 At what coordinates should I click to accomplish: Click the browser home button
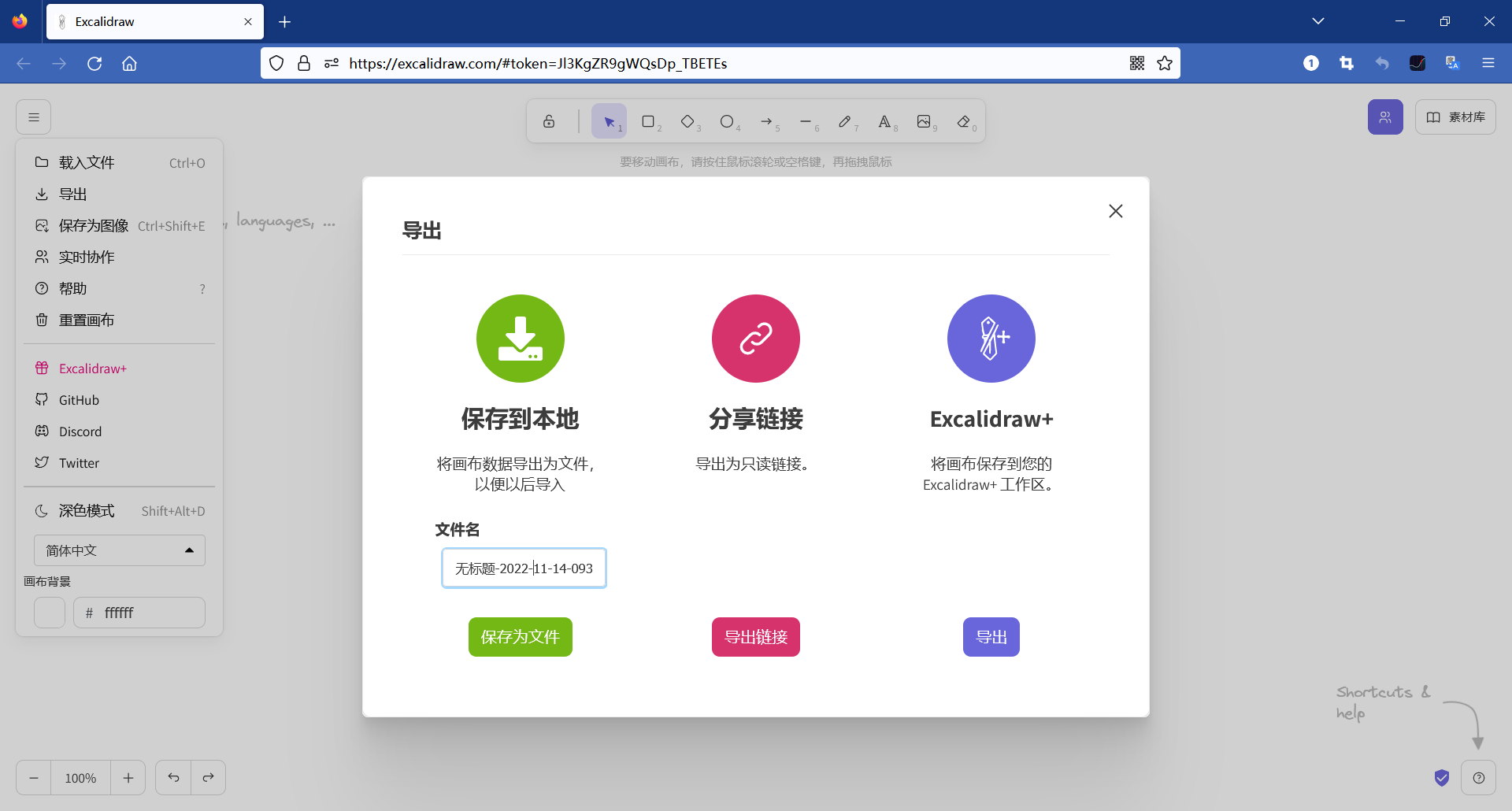tap(129, 64)
